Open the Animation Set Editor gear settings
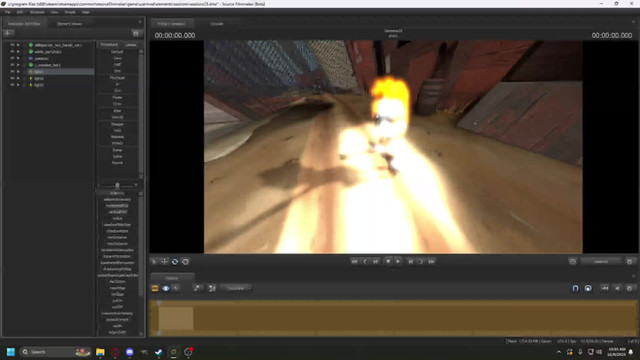 coord(136,33)
